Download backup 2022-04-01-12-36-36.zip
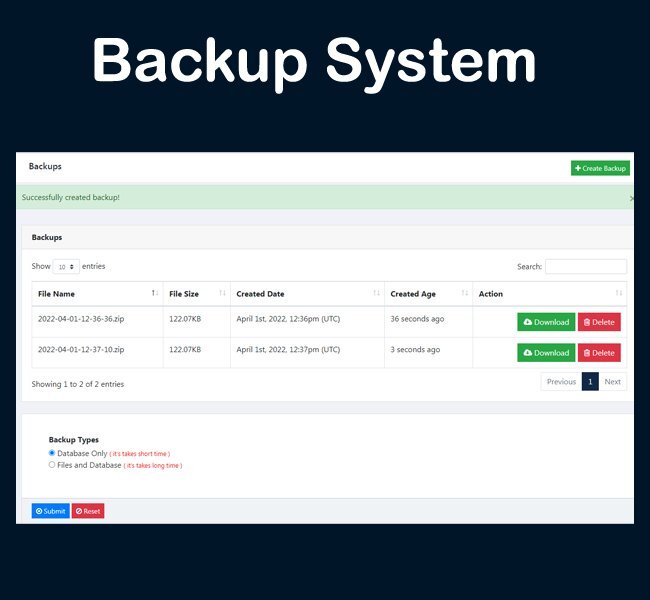 pyautogui.click(x=546, y=322)
